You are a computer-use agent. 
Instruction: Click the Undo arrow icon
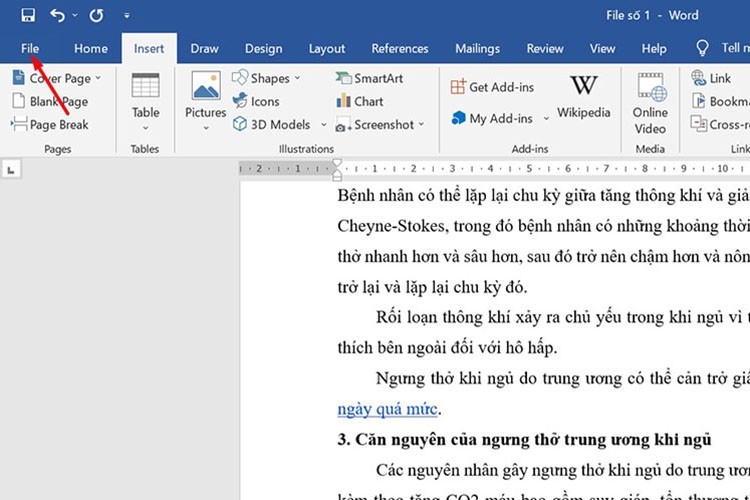pyautogui.click(x=57, y=15)
